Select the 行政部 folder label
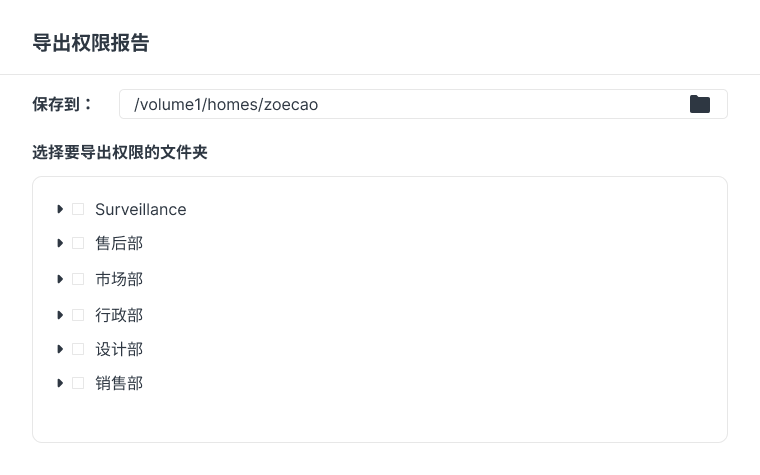 pos(119,315)
